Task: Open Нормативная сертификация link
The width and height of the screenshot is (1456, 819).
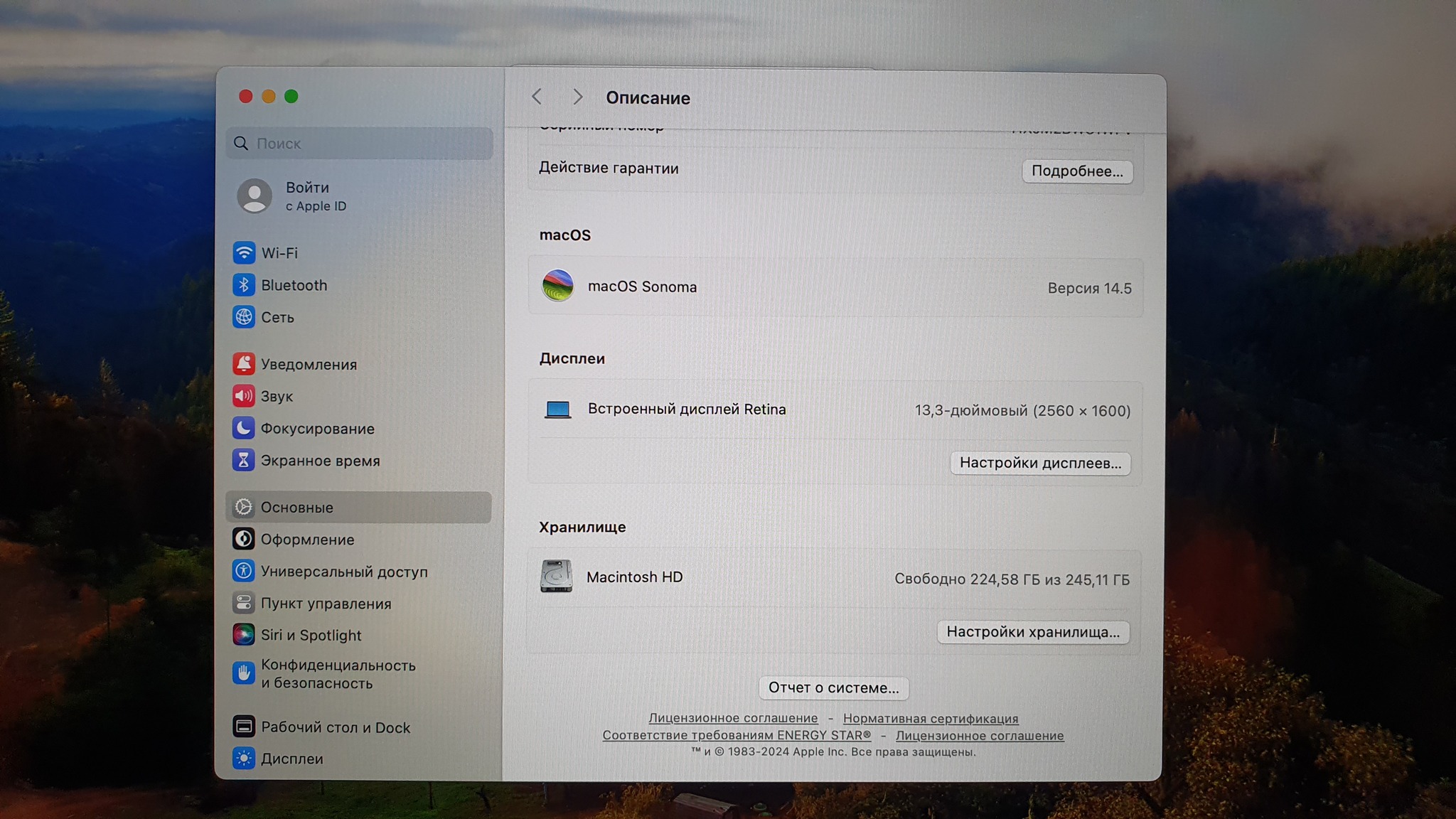Action: [x=930, y=718]
